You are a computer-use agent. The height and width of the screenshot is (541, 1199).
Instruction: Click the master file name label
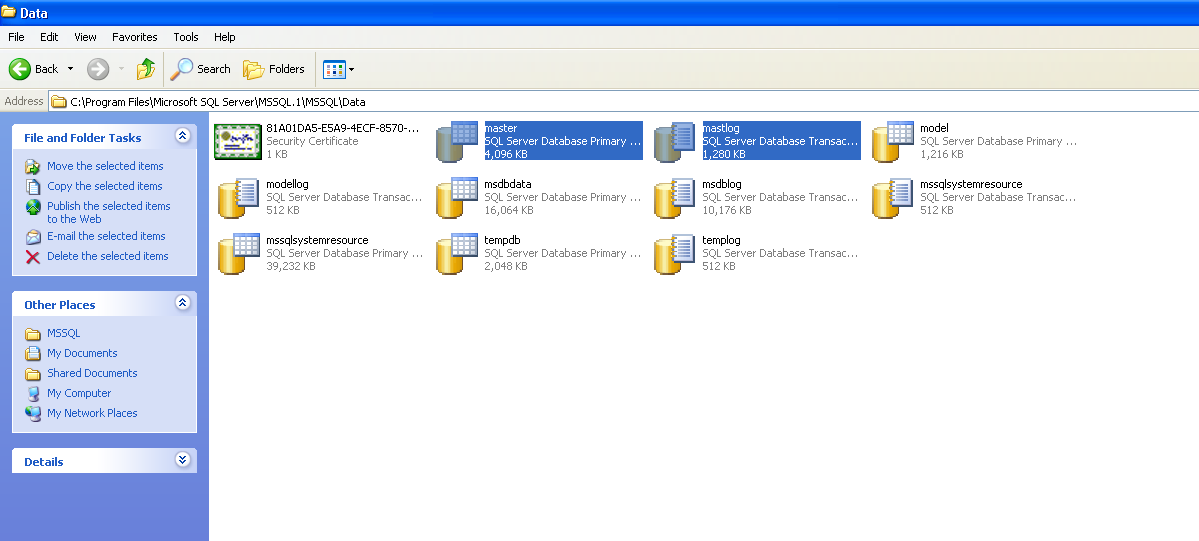(x=501, y=129)
